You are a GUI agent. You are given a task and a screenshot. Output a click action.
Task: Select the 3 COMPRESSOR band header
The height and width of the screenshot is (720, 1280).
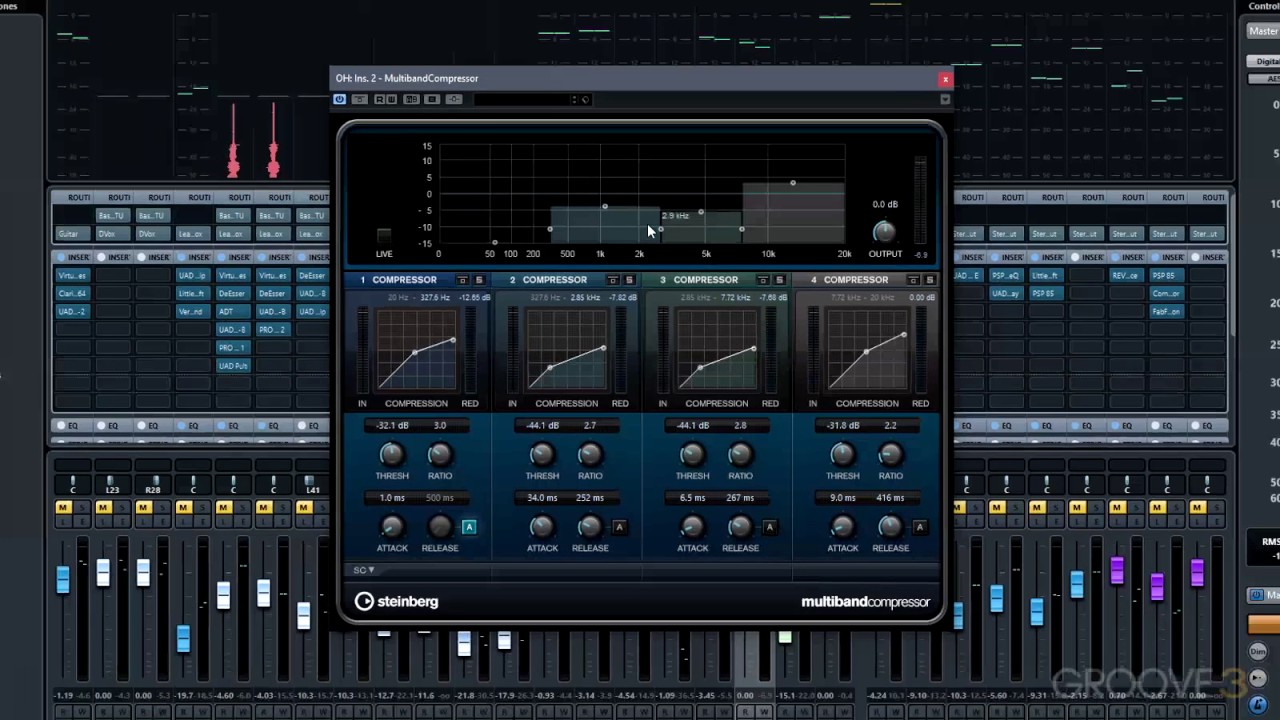pyautogui.click(x=699, y=280)
